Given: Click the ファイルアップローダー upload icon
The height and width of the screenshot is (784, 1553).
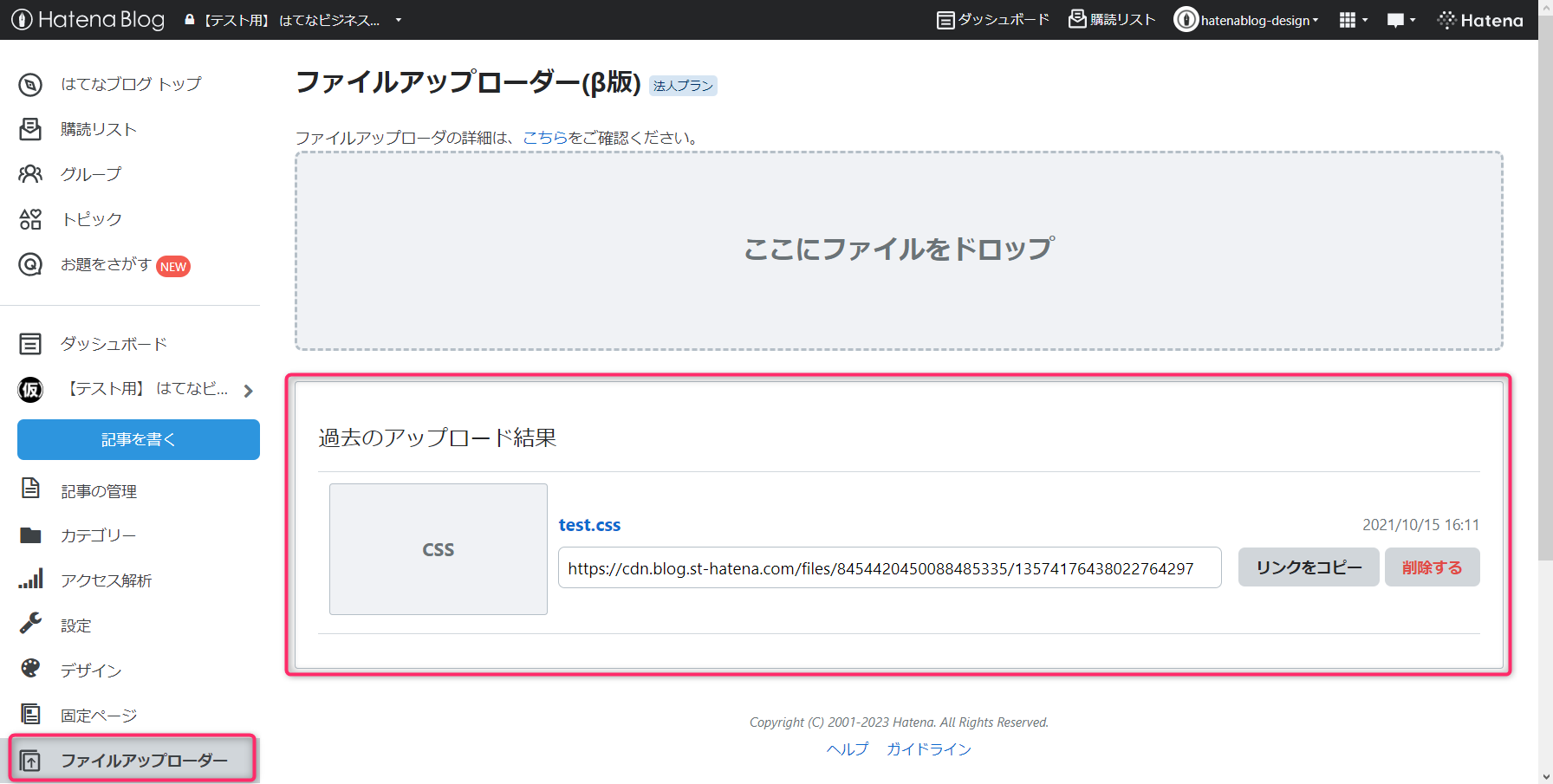Looking at the screenshot, I should (30, 761).
